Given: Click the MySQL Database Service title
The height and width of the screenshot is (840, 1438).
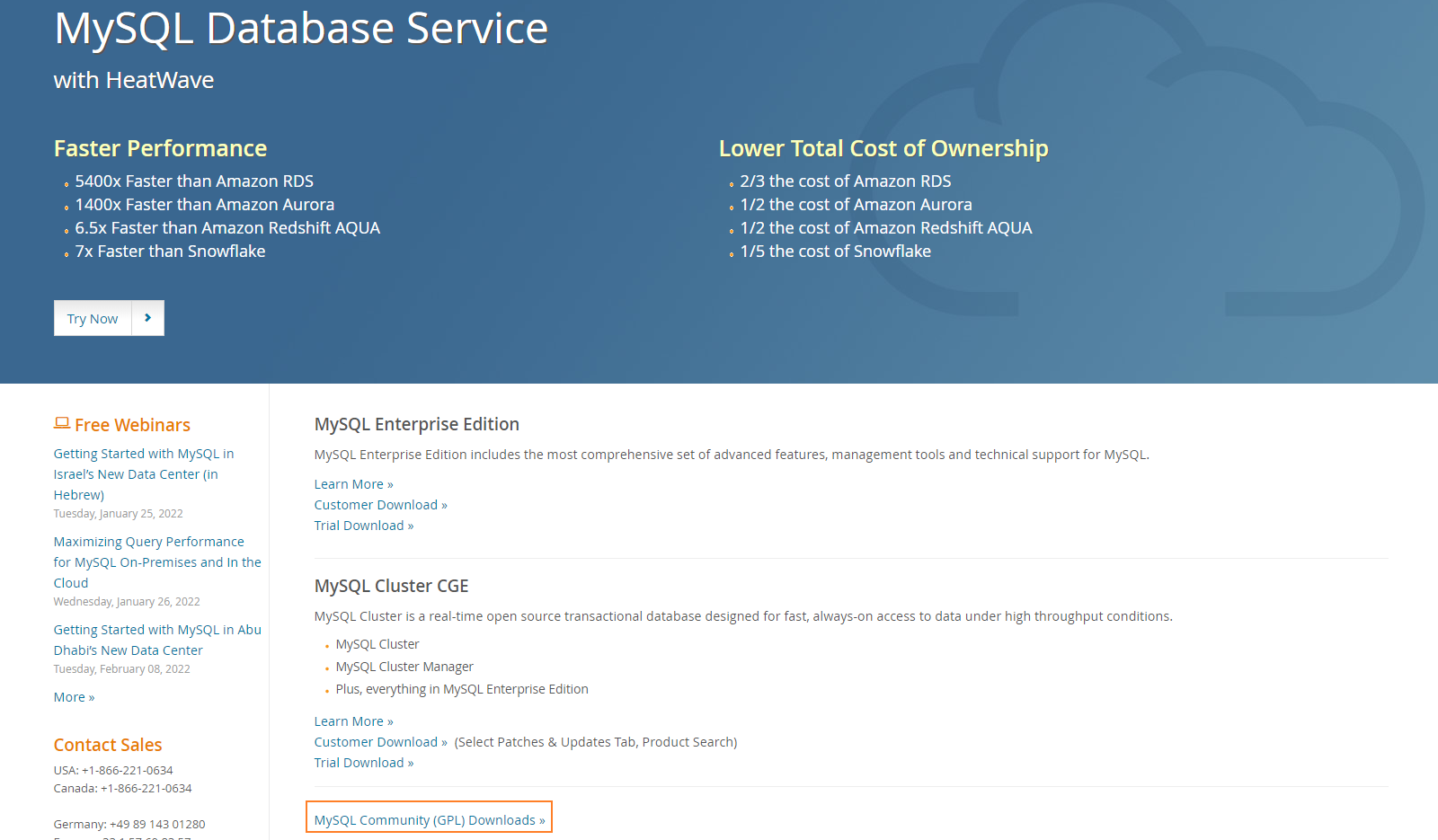Looking at the screenshot, I should [x=301, y=29].
